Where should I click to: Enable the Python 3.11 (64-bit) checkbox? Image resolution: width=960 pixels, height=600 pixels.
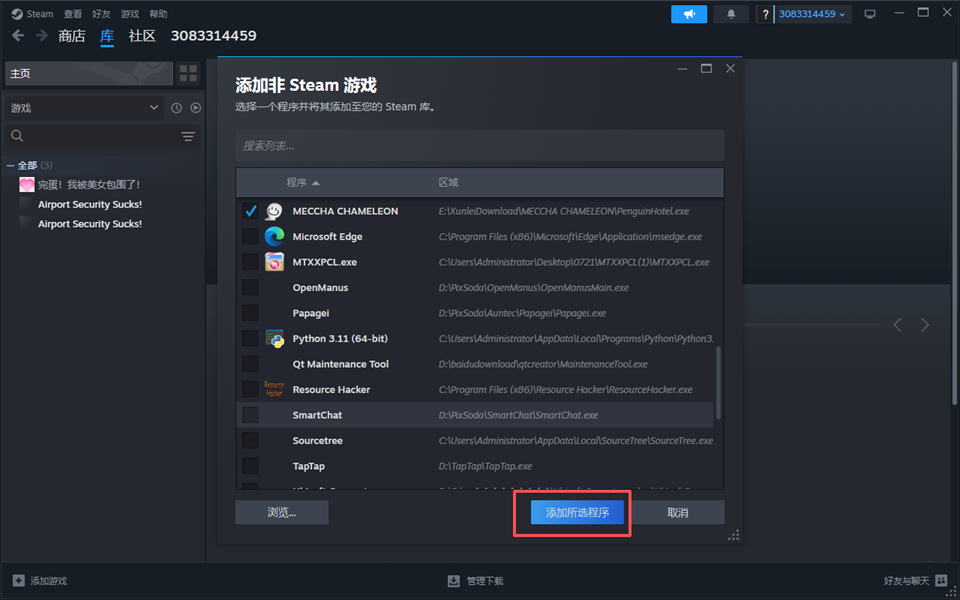250,339
